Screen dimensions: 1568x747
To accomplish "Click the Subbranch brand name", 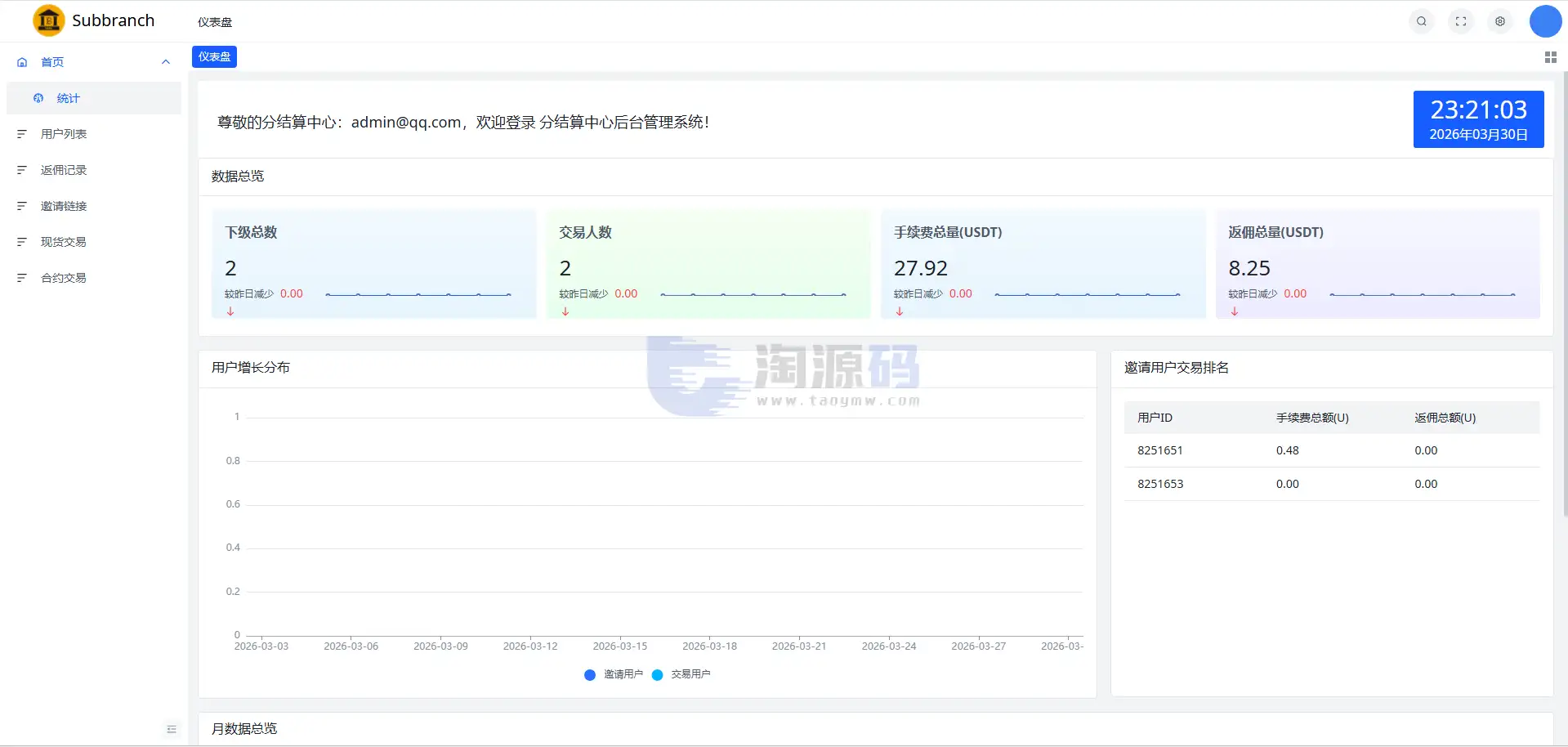I will pos(114,20).
